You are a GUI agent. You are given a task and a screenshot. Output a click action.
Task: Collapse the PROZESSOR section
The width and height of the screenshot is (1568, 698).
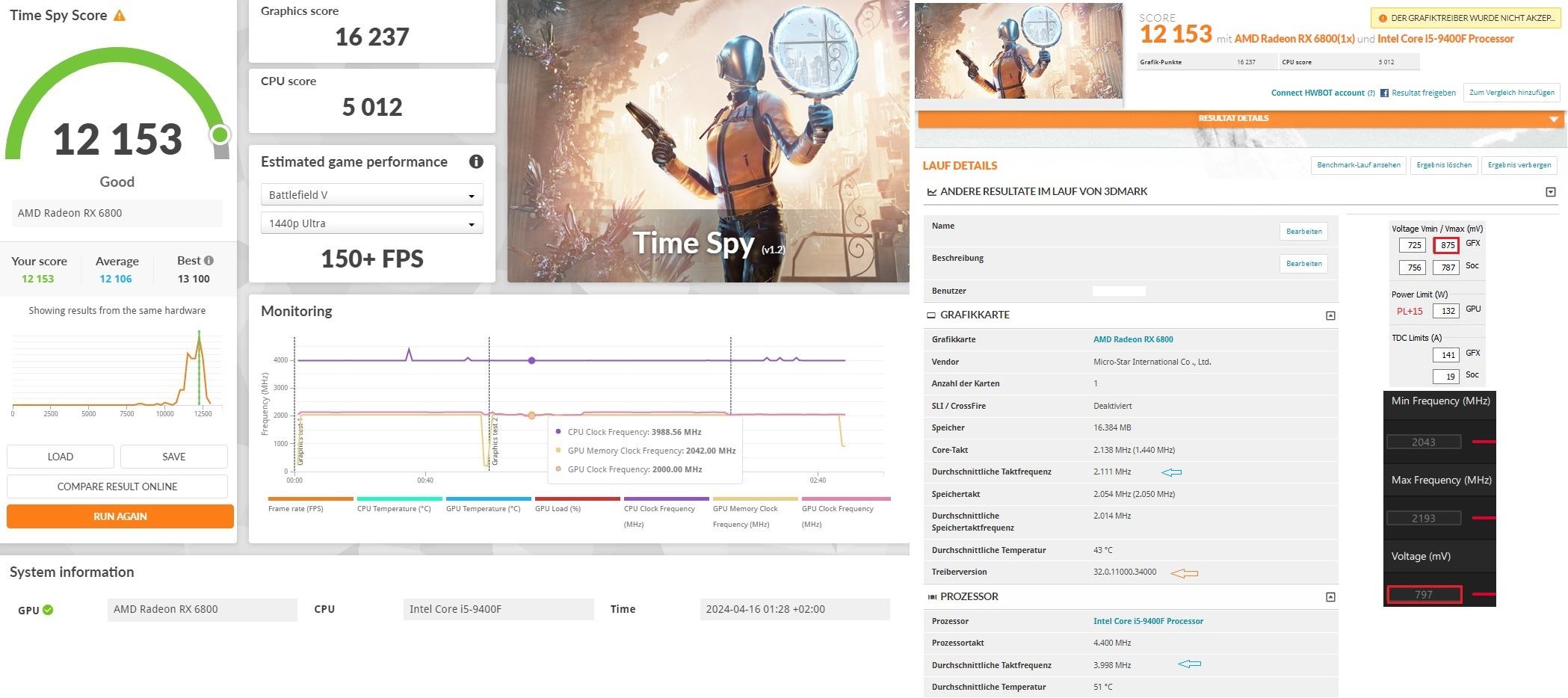click(x=1330, y=596)
